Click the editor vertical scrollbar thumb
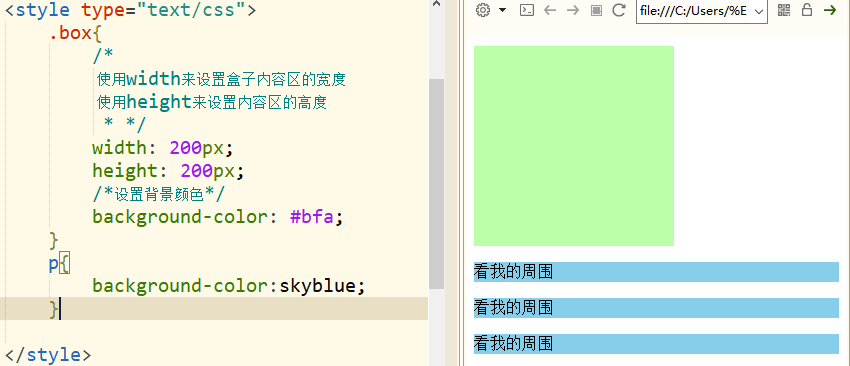 pyautogui.click(x=436, y=184)
